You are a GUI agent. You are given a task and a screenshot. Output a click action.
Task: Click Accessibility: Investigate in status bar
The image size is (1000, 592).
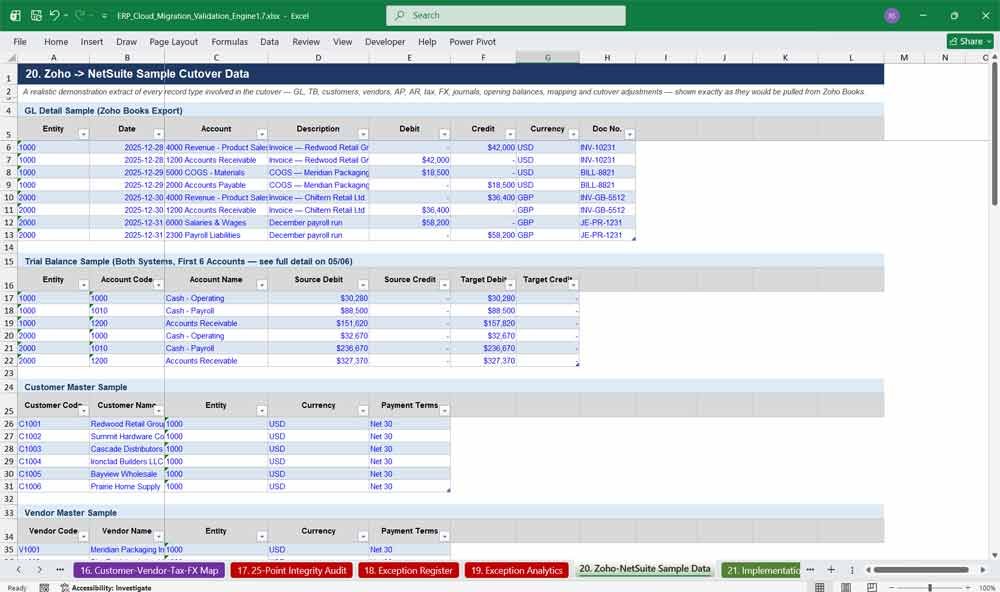(106, 588)
